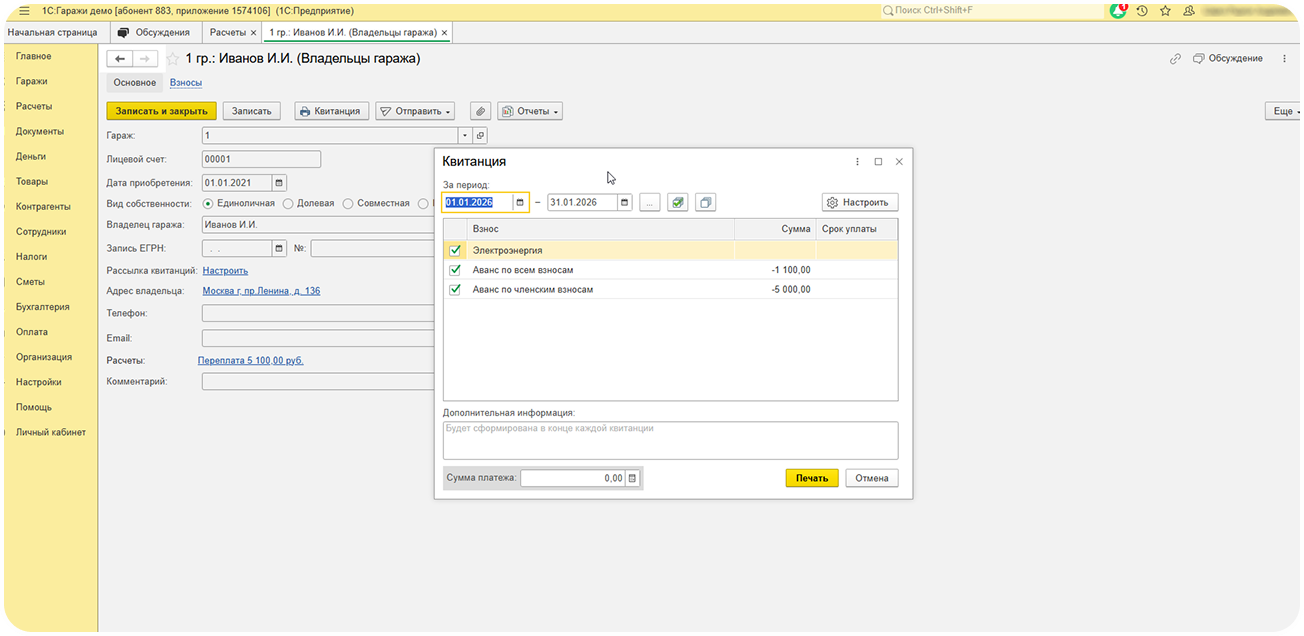Click the Дополнительная информация text field
1304x636 pixels.
tap(670, 440)
